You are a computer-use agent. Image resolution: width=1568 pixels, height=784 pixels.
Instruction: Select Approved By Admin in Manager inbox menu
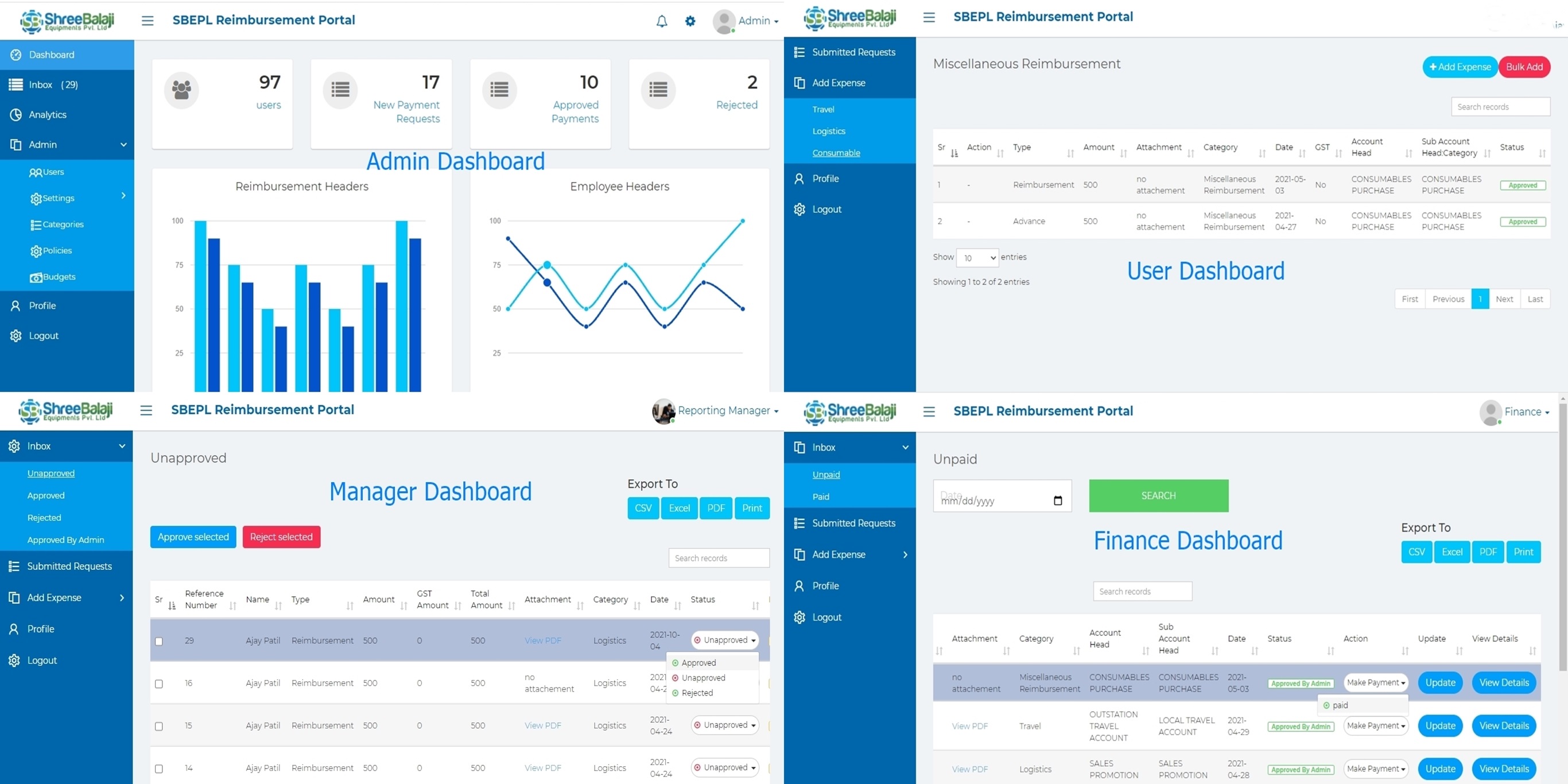pos(65,540)
